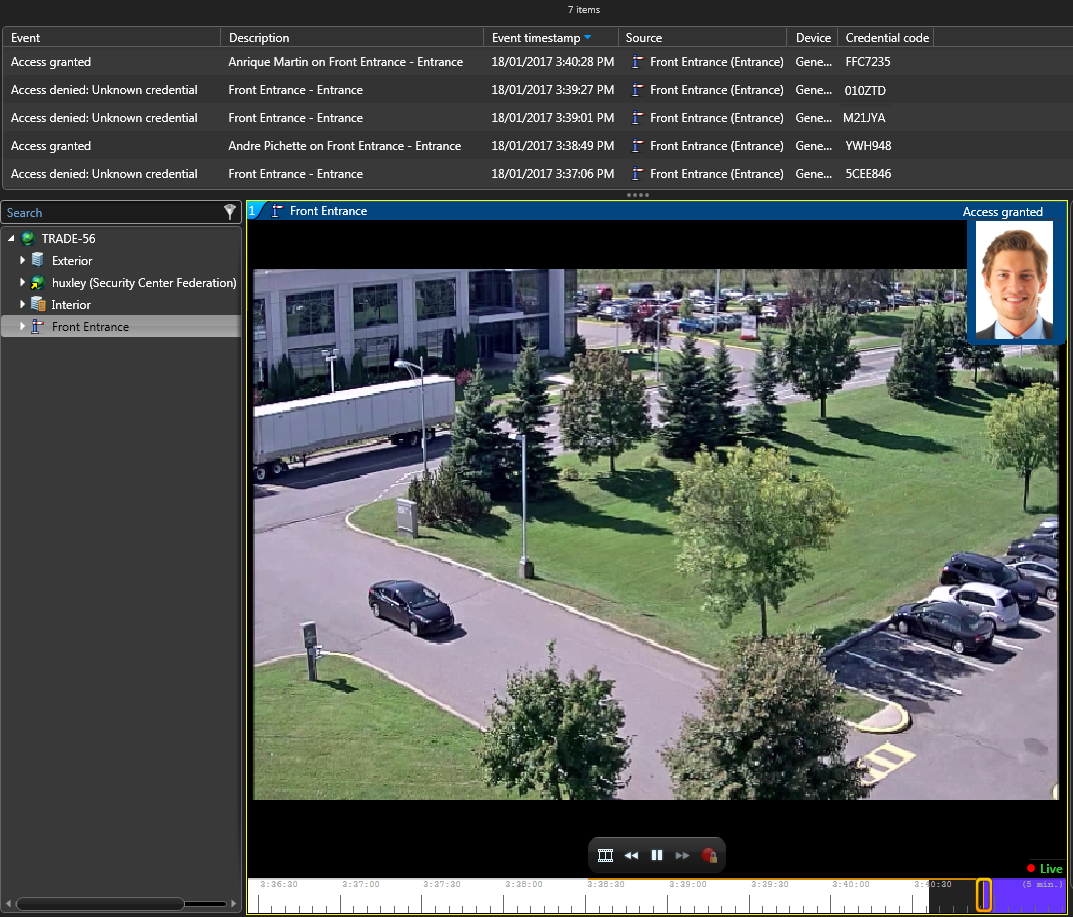Expand the Front Entrance tree node

pyautogui.click(x=24, y=326)
